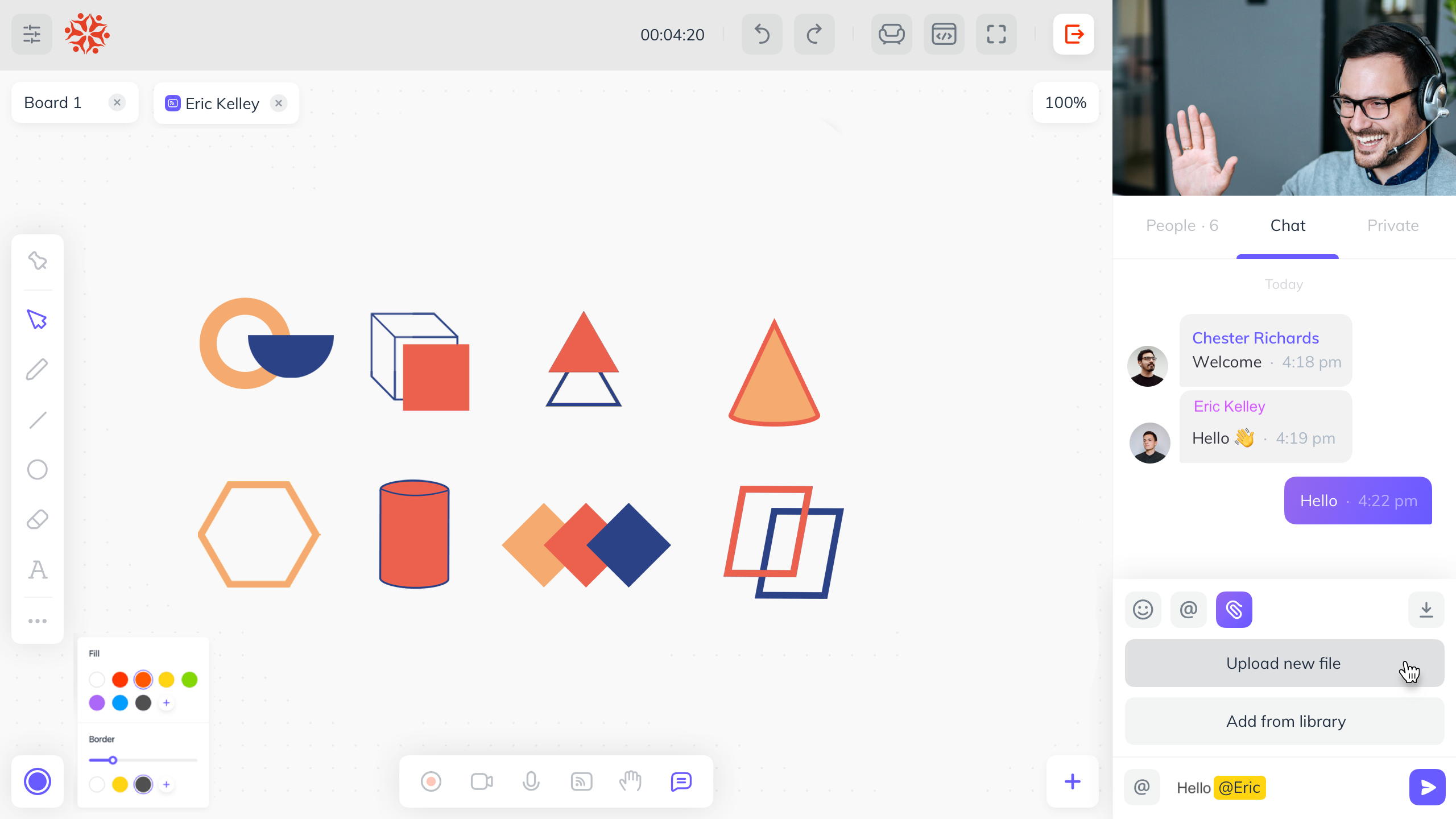Expand more tools with three dots
This screenshot has height=819, width=1456.
click(38, 621)
